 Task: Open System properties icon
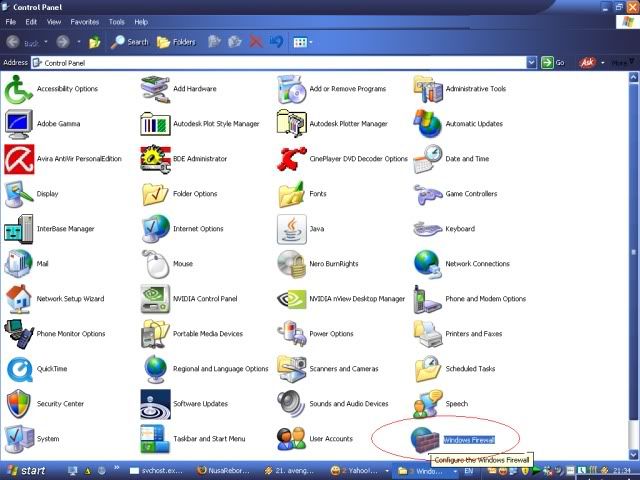18,439
